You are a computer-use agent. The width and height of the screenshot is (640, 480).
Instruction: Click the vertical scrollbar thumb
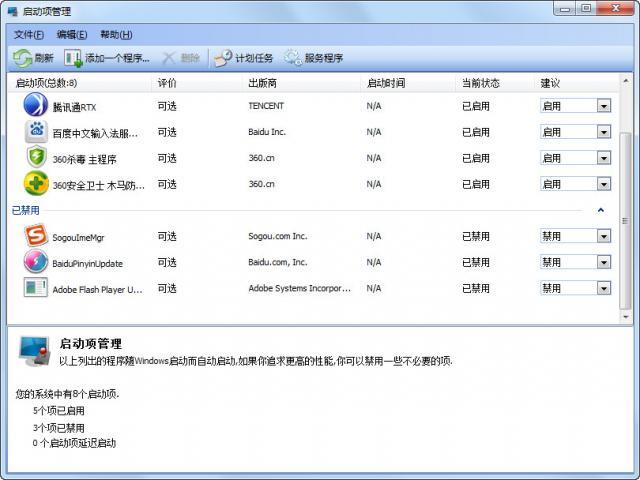coord(626,221)
